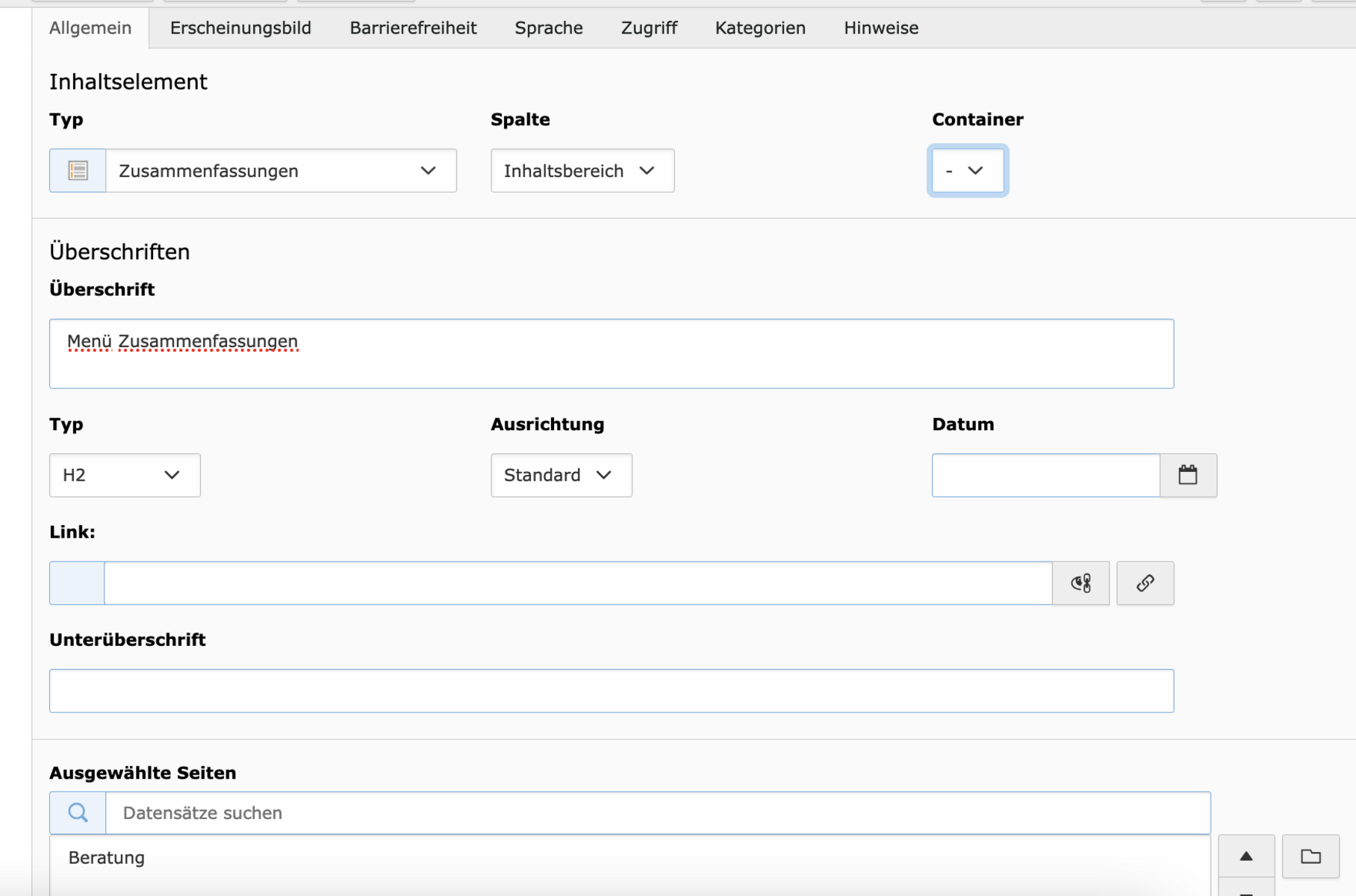Click the Link field's blue prefix box

[77, 583]
